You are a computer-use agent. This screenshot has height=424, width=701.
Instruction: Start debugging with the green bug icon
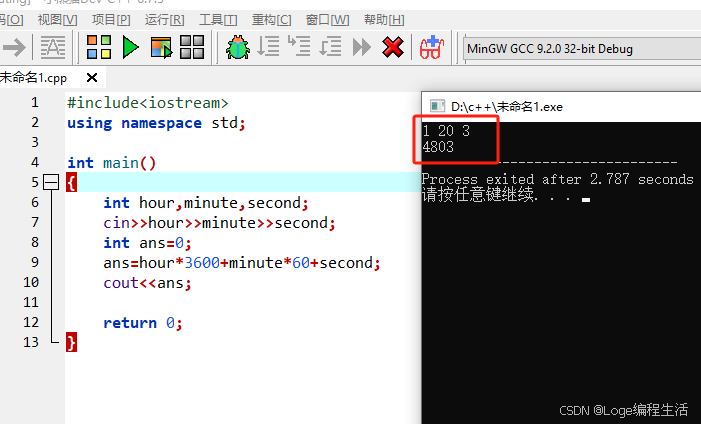[238, 47]
